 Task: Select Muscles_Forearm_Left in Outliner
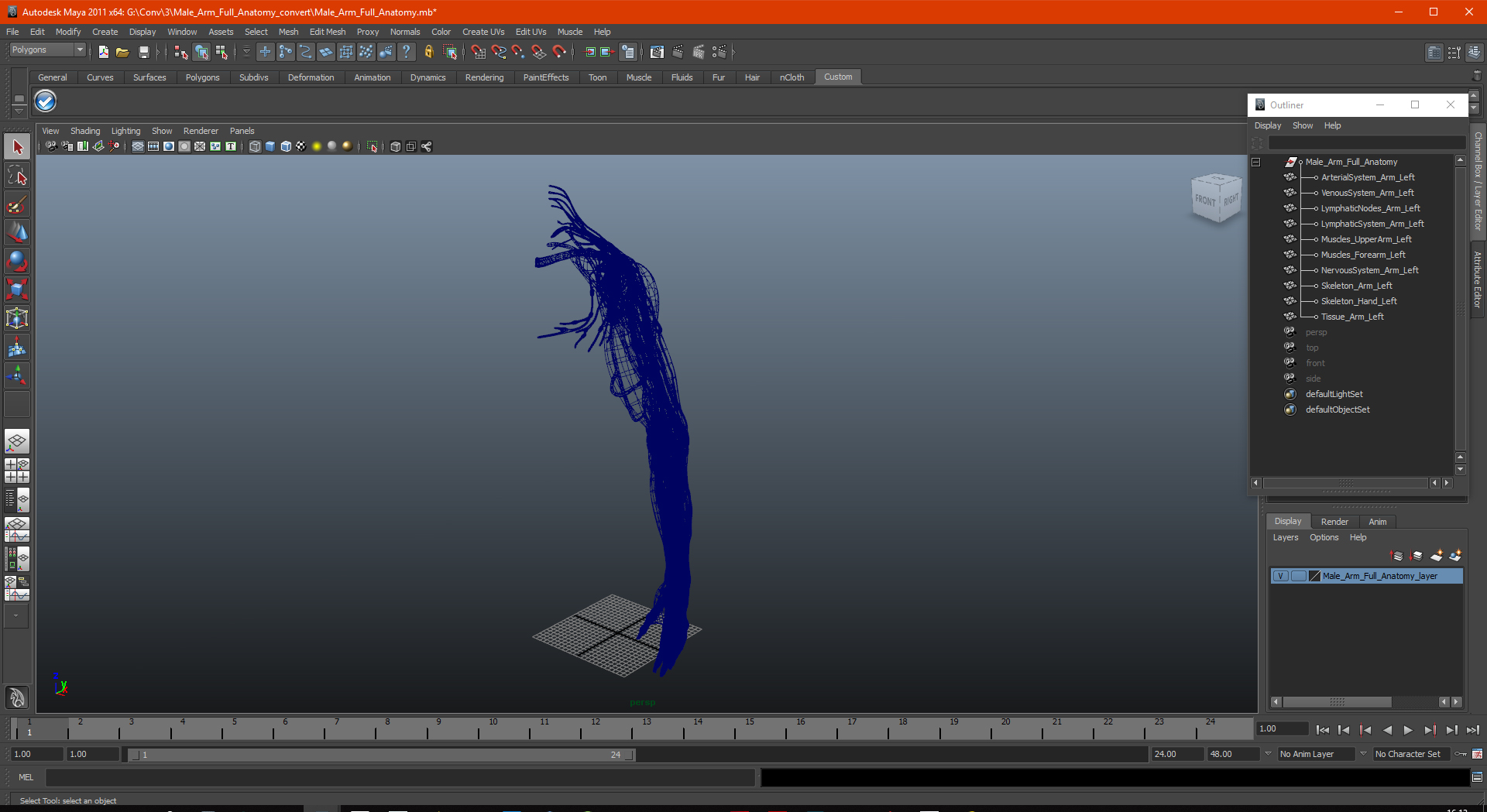point(1363,255)
